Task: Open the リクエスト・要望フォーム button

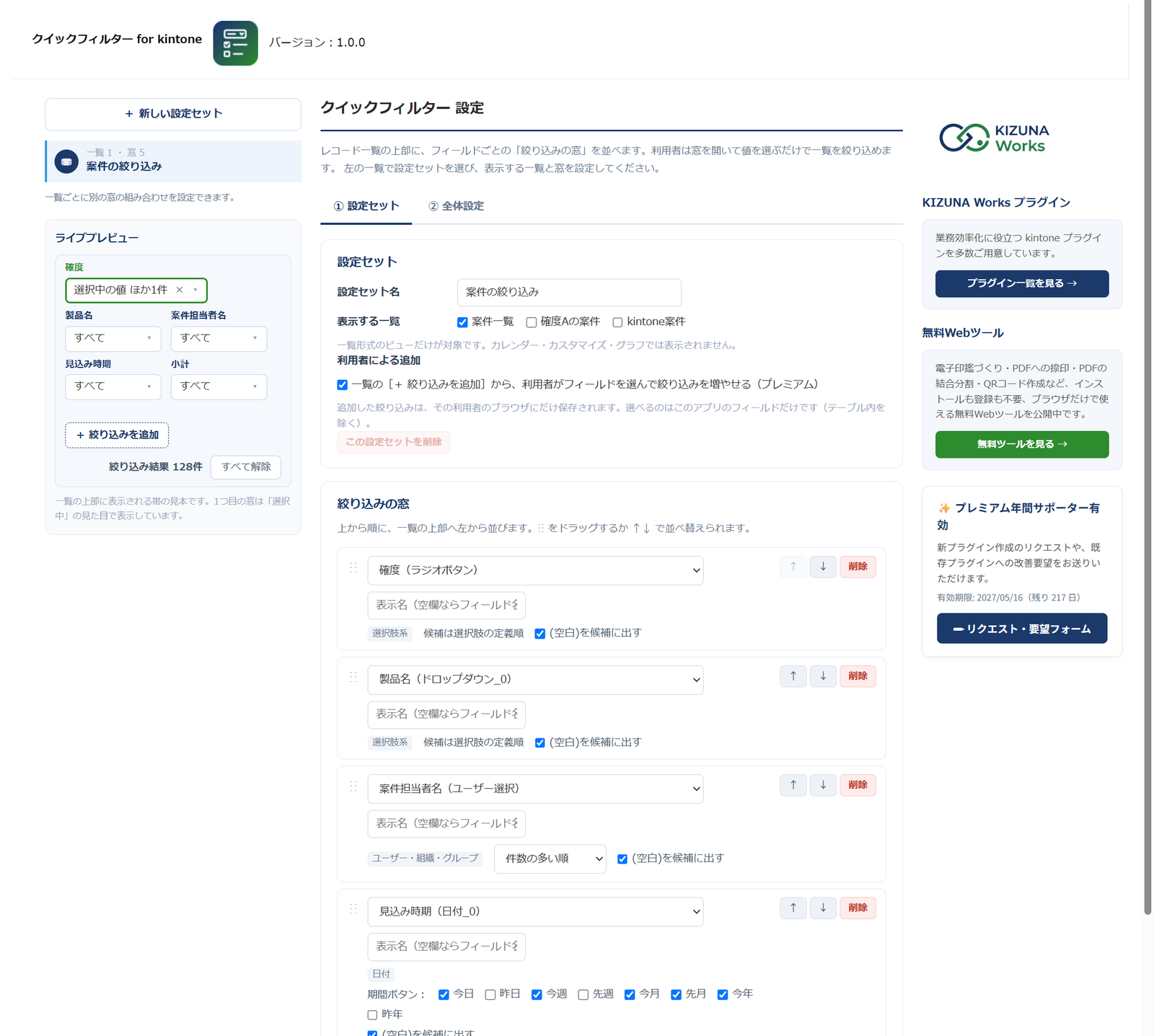Action: pos(1022,629)
